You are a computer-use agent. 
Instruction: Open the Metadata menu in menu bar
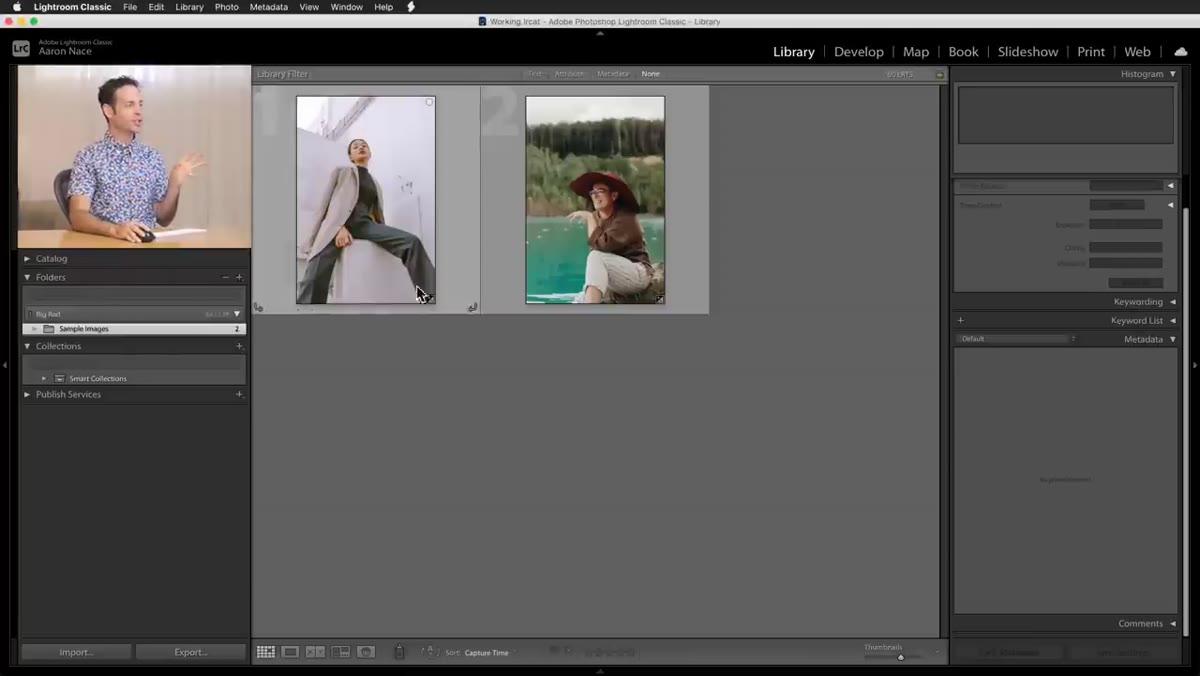(x=269, y=7)
